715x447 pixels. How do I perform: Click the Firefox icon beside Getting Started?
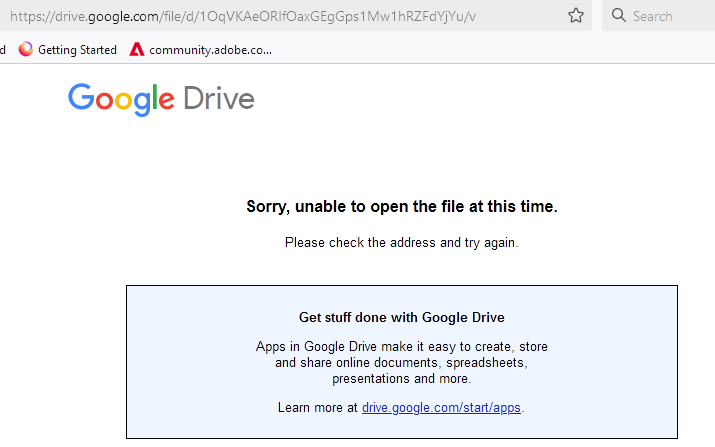point(26,49)
